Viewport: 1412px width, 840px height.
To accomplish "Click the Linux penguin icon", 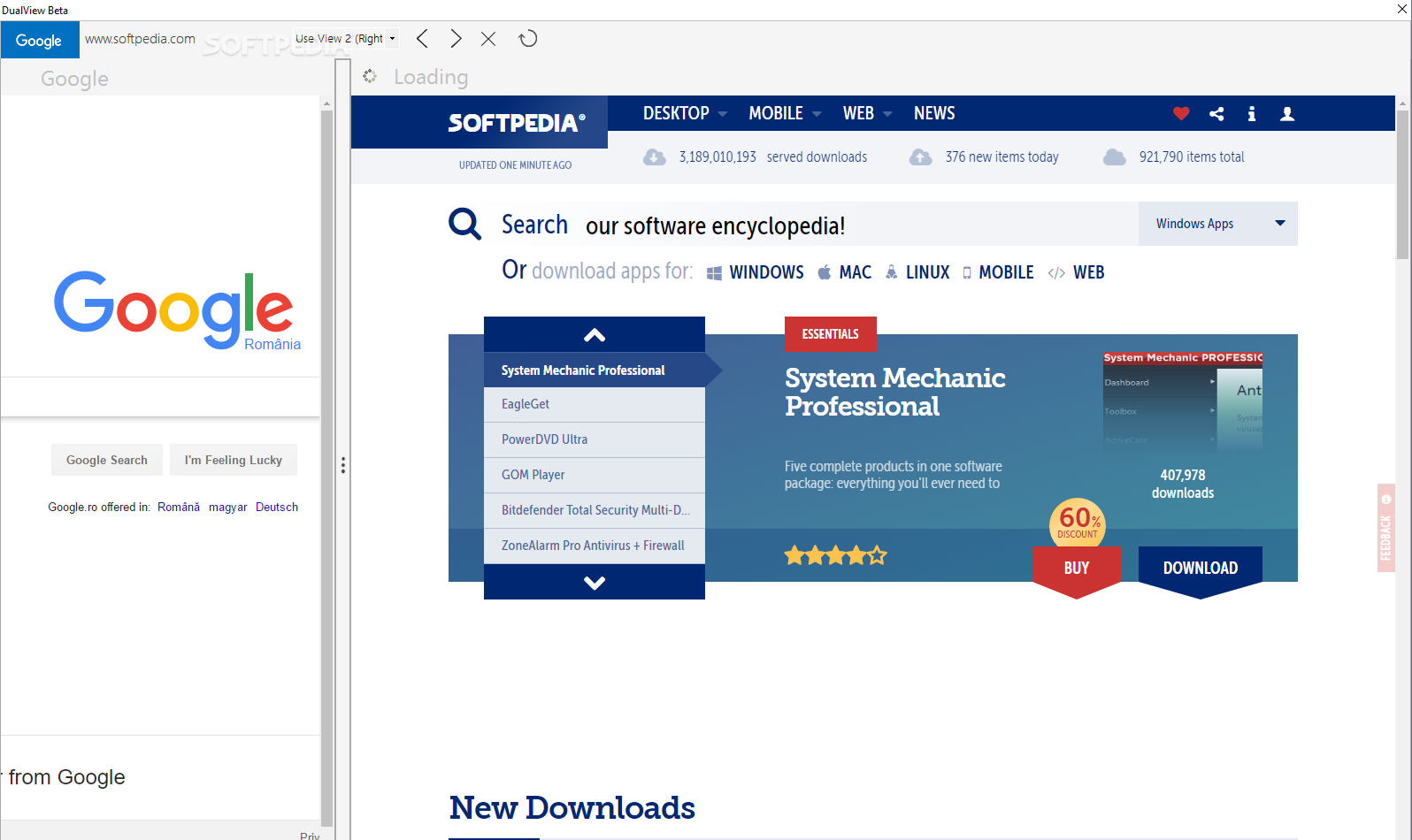I will click(x=891, y=272).
